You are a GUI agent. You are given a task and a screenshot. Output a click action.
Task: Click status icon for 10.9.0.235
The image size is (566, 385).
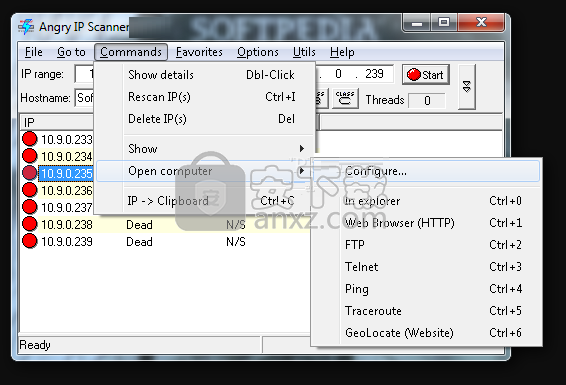30,172
